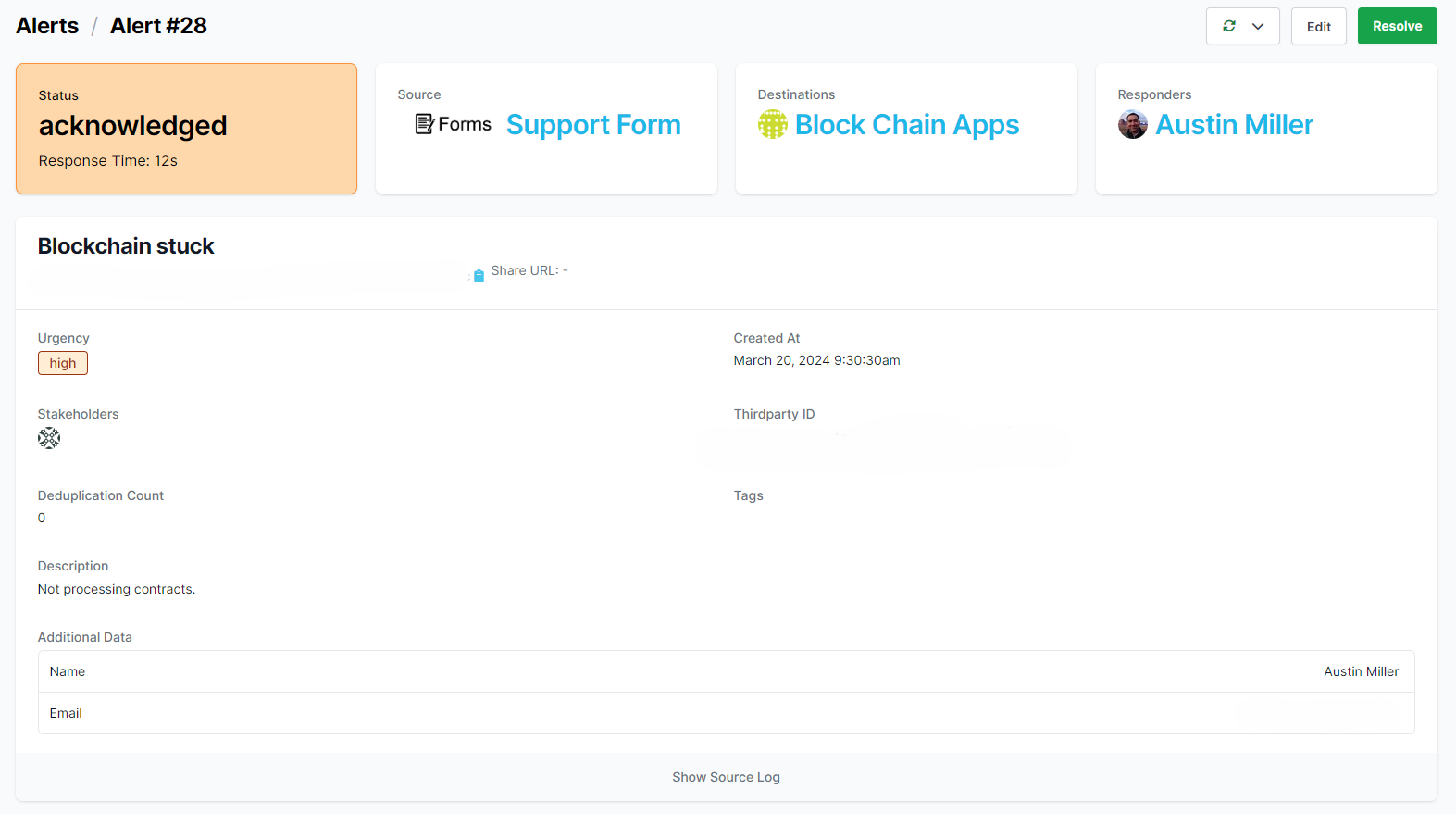This screenshot has height=814, width=1456.
Task: Select the high urgency badge
Action: (63, 363)
